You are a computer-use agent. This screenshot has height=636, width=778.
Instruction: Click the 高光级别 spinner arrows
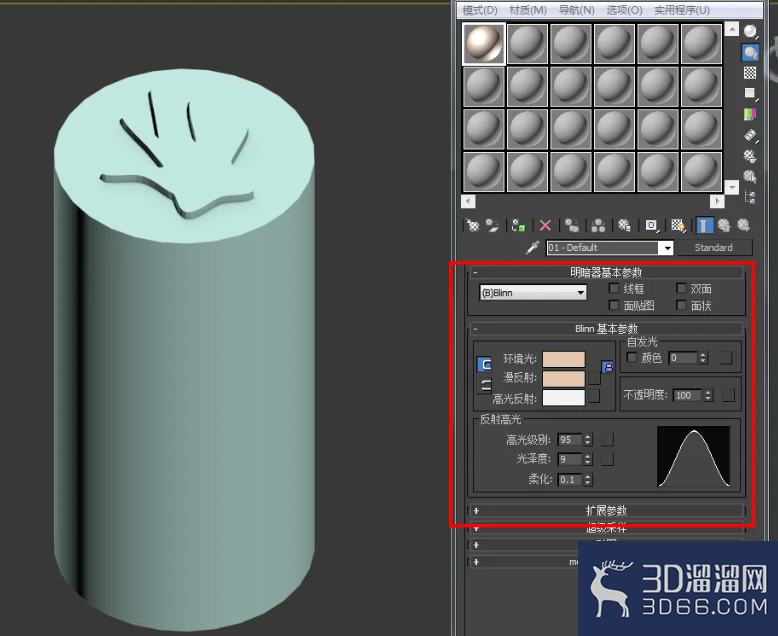tap(588, 440)
